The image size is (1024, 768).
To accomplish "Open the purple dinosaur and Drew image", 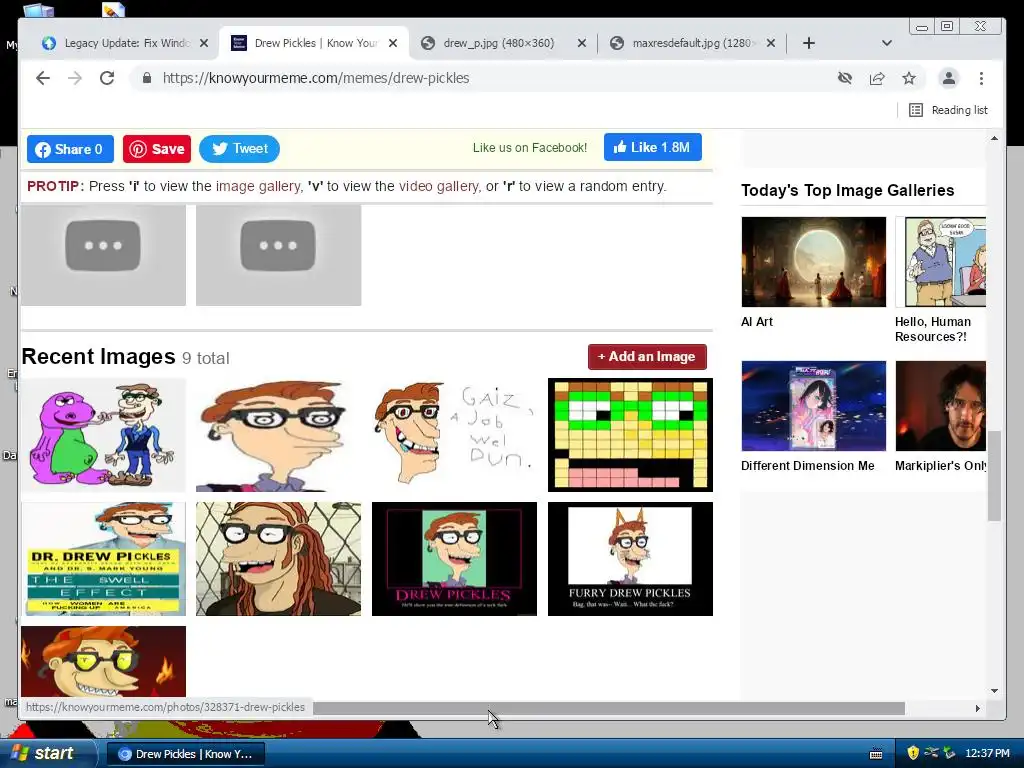I will pyautogui.click(x=103, y=435).
